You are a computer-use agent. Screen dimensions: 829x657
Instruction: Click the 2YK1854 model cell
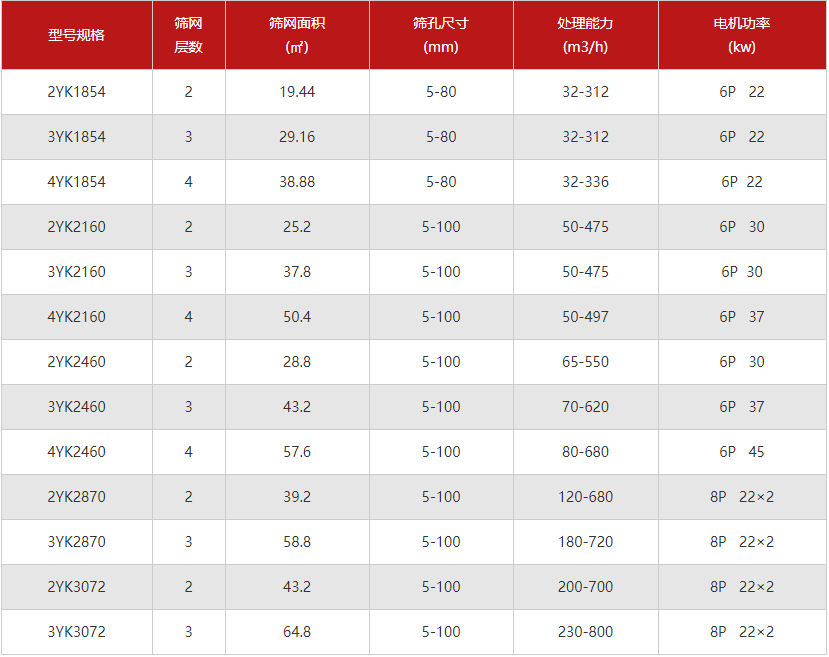[77, 92]
